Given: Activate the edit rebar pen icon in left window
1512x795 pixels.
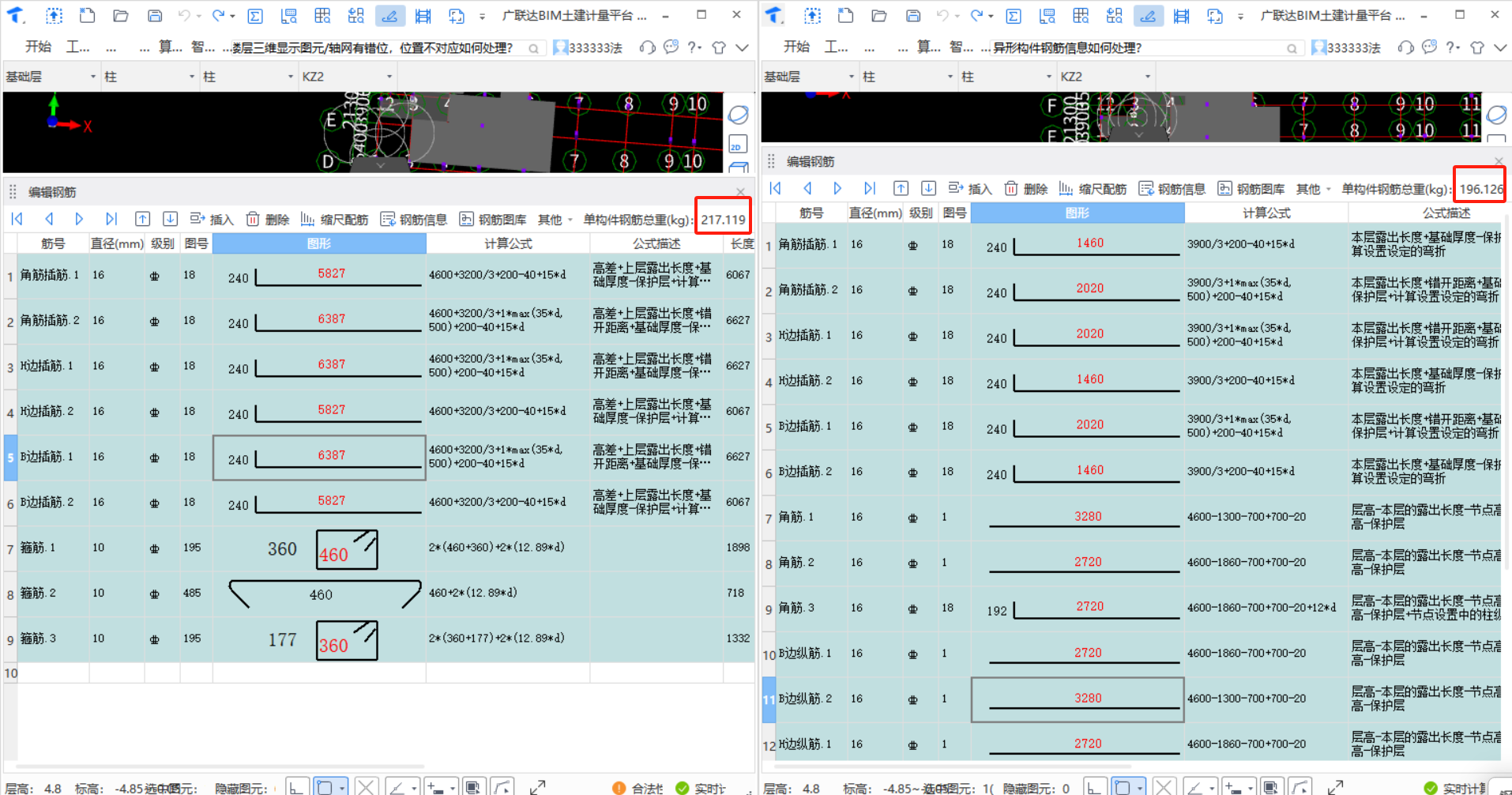Looking at the screenshot, I should tap(389, 15).
